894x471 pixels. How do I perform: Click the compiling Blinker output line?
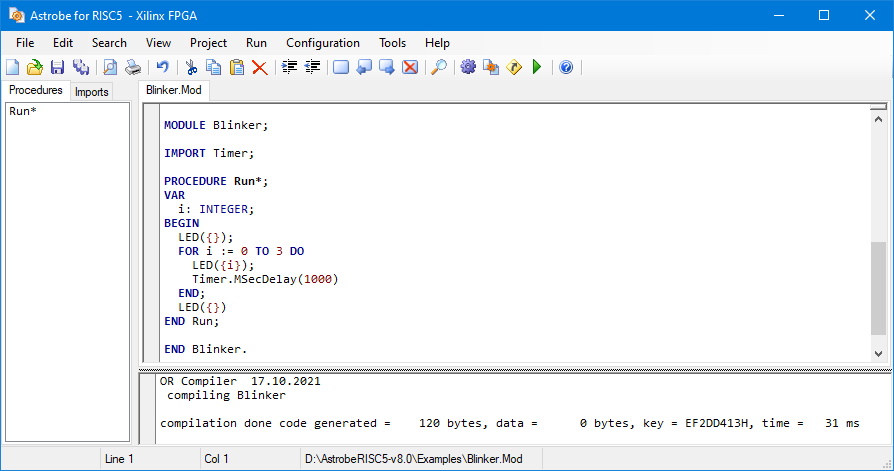[x=226, y=395]
